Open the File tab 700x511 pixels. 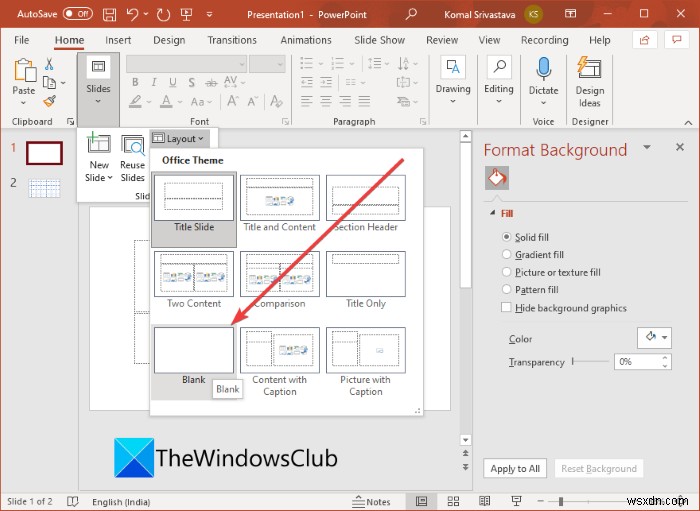pos(21,40)
